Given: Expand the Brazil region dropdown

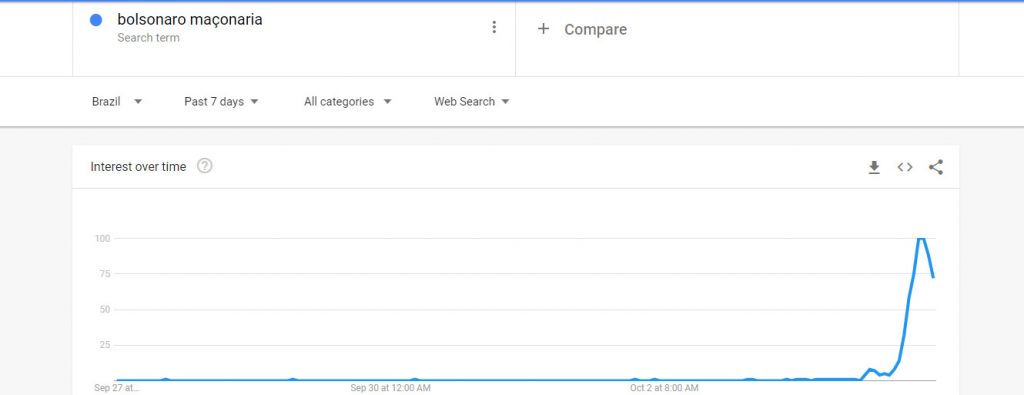Looking at the screenshot, I should [117, 102].
